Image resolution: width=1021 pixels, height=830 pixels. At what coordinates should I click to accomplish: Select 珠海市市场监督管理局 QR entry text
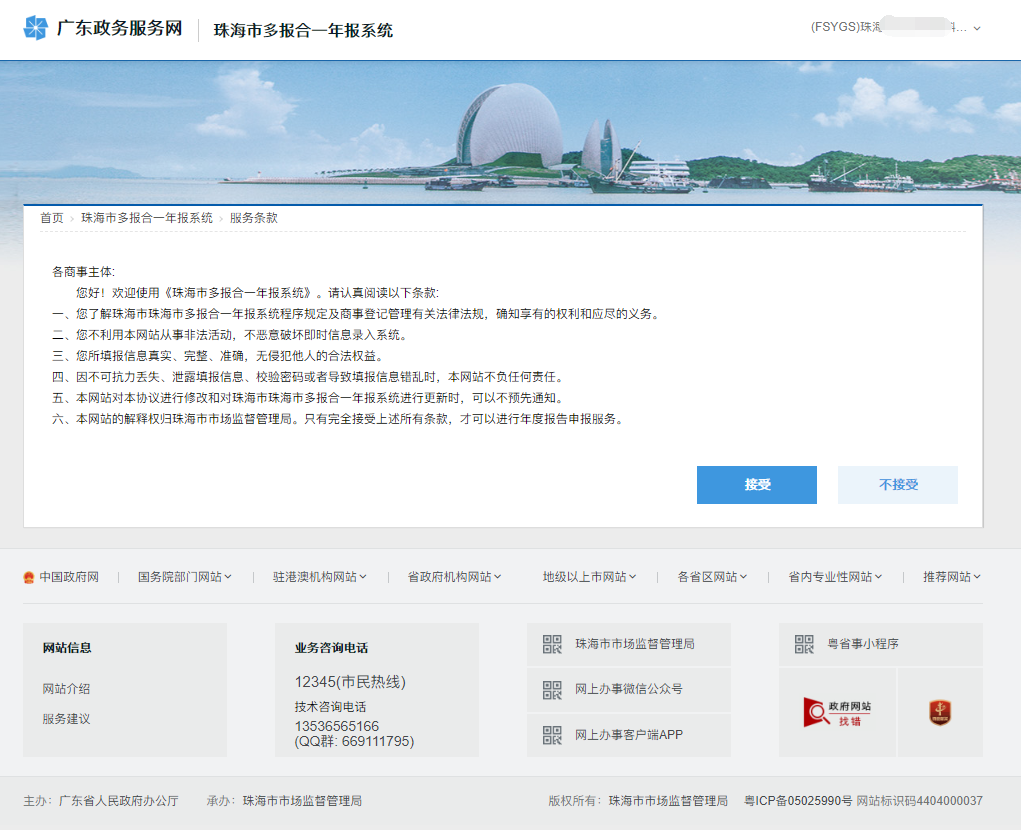635,644
